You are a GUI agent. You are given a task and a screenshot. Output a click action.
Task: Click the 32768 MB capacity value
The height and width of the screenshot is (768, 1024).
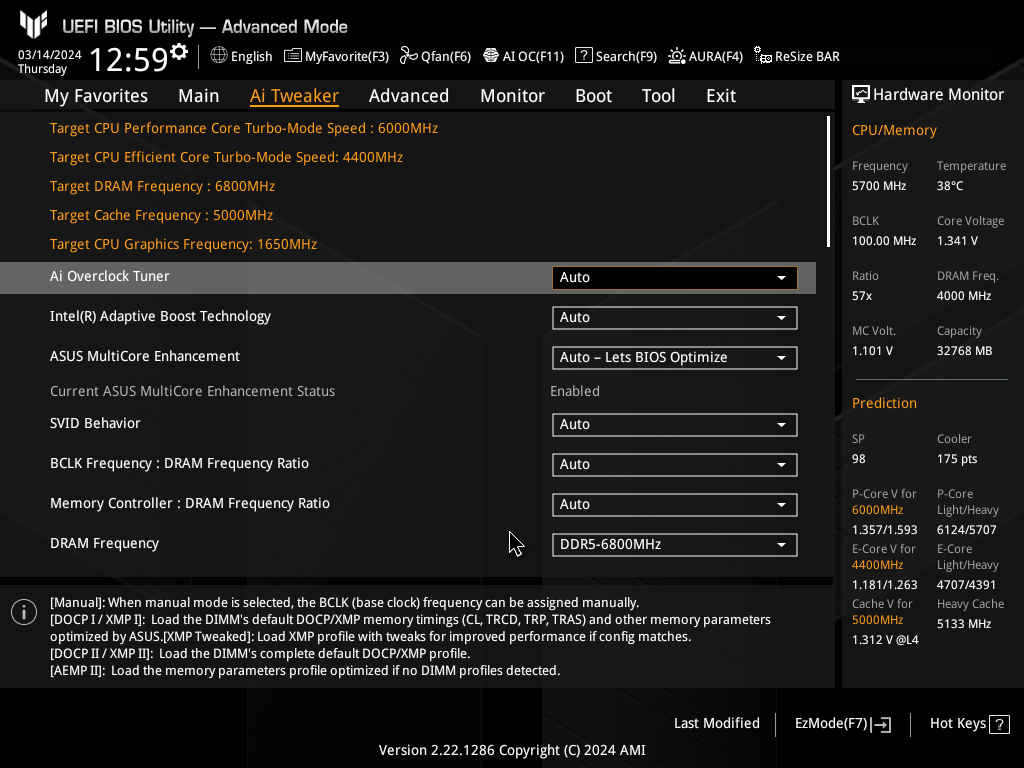[x=965, y=351]
